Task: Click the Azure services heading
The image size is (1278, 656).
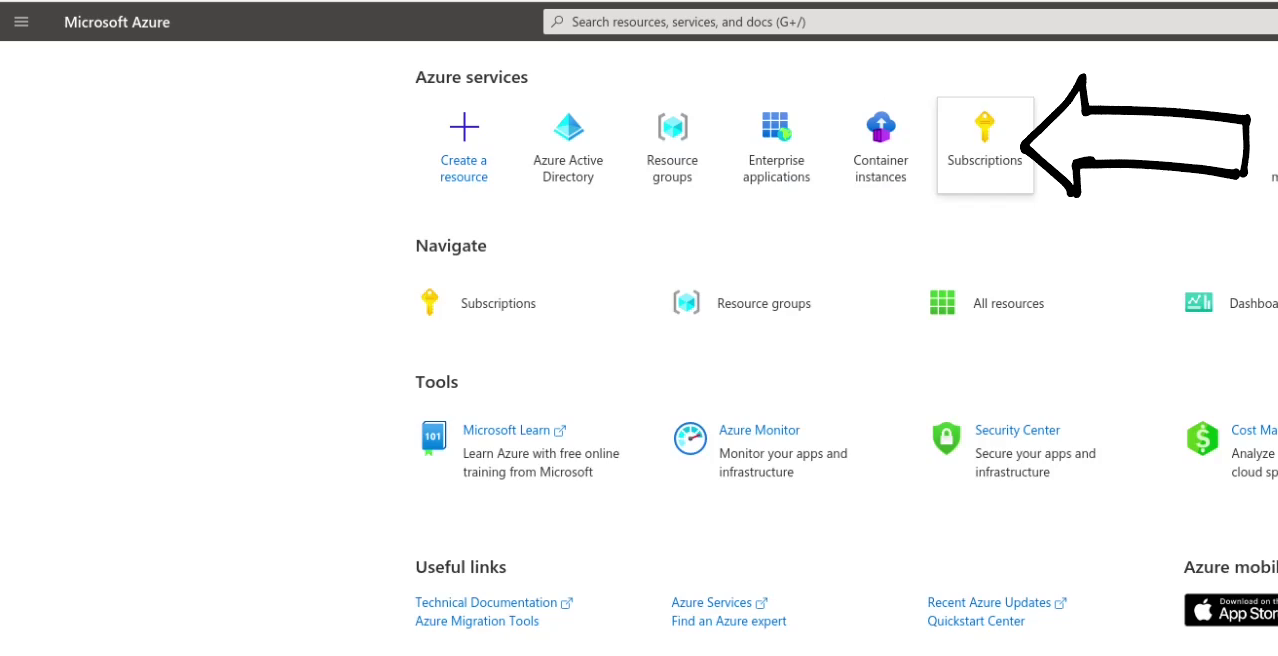Action: pos(471,77)
